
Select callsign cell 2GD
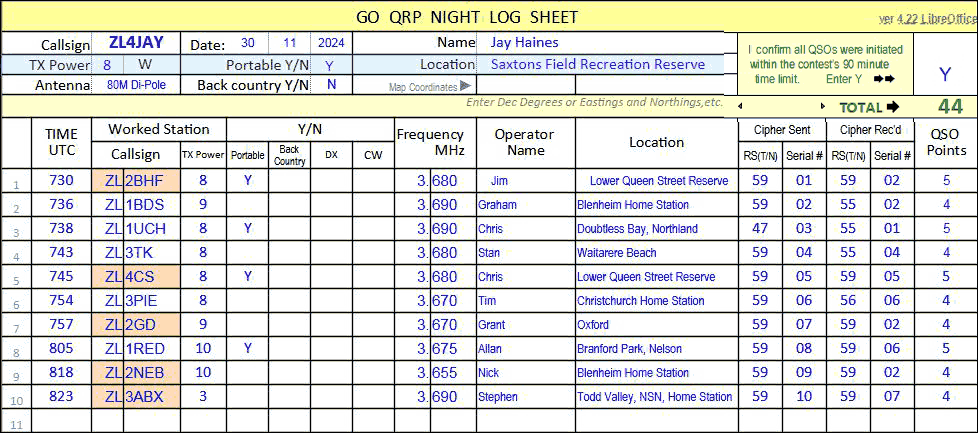click(152, 324)
